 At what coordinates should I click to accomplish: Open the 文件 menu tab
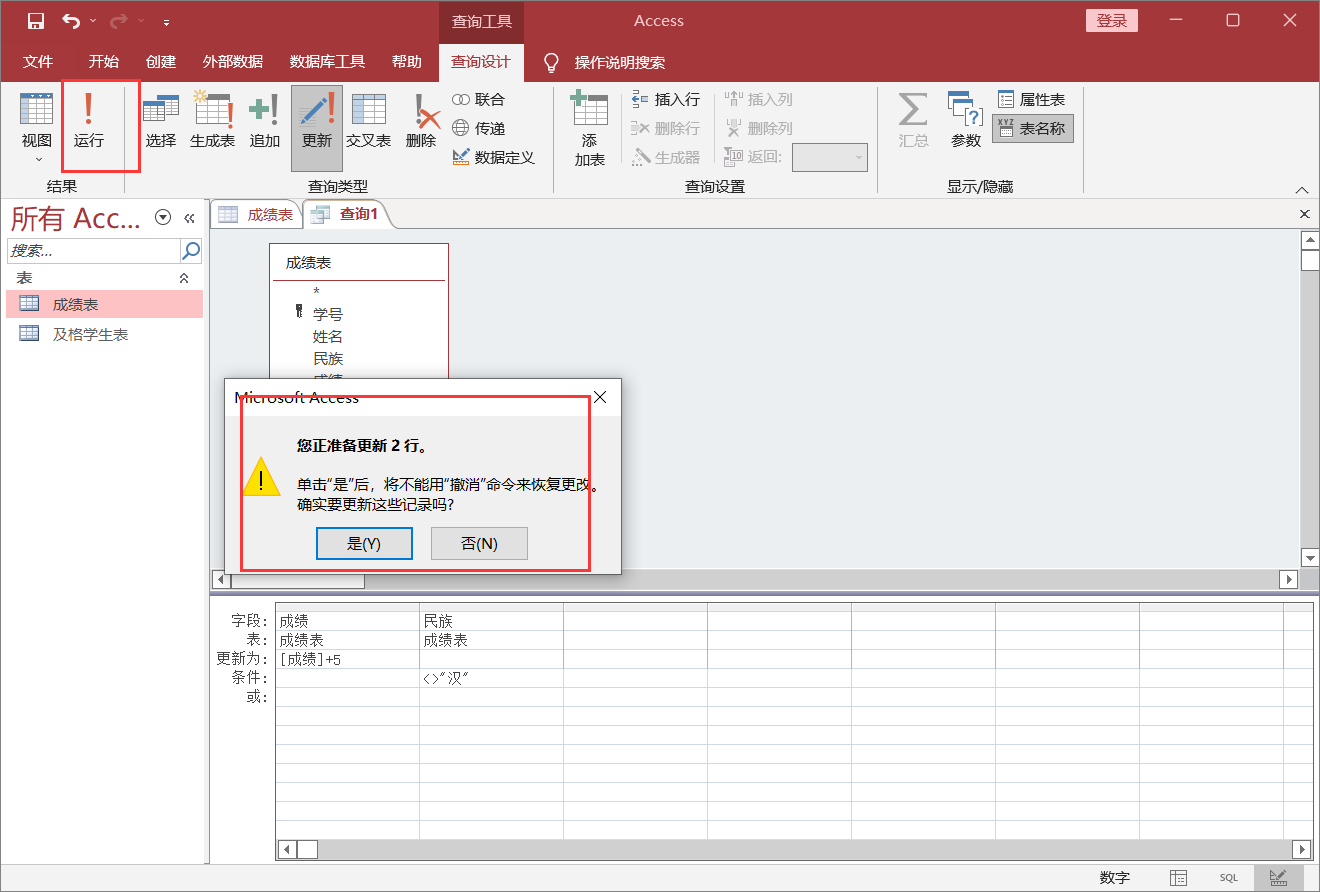coord(38,62)
